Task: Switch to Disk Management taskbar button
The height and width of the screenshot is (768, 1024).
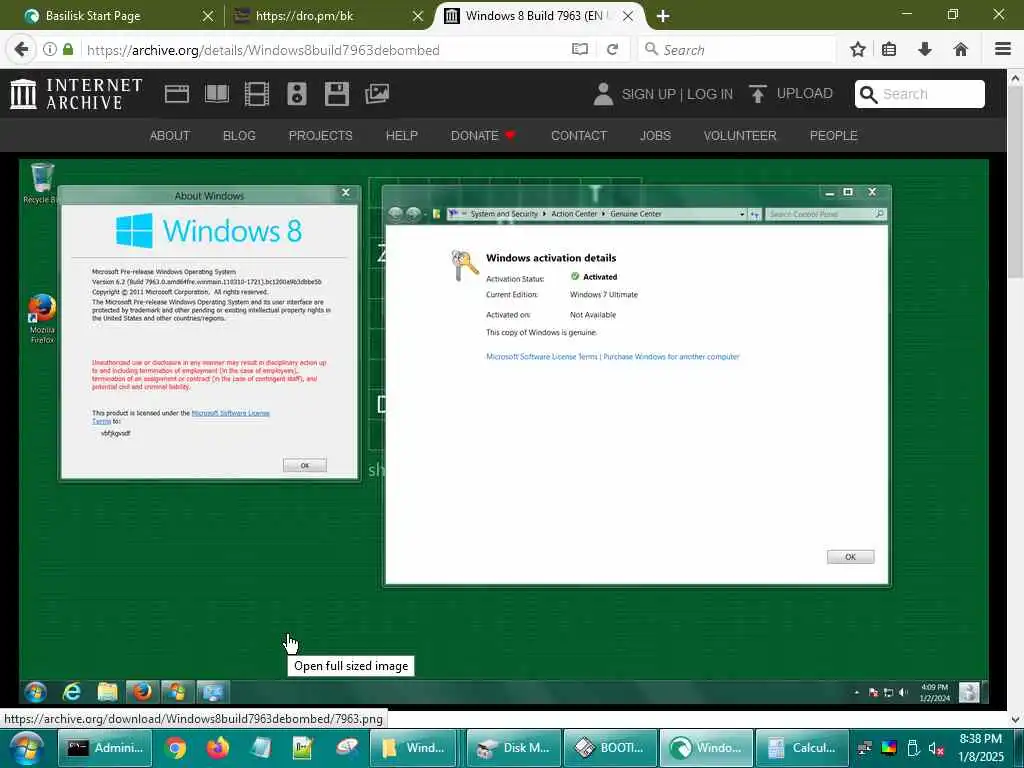Action: tap(514, 748)
